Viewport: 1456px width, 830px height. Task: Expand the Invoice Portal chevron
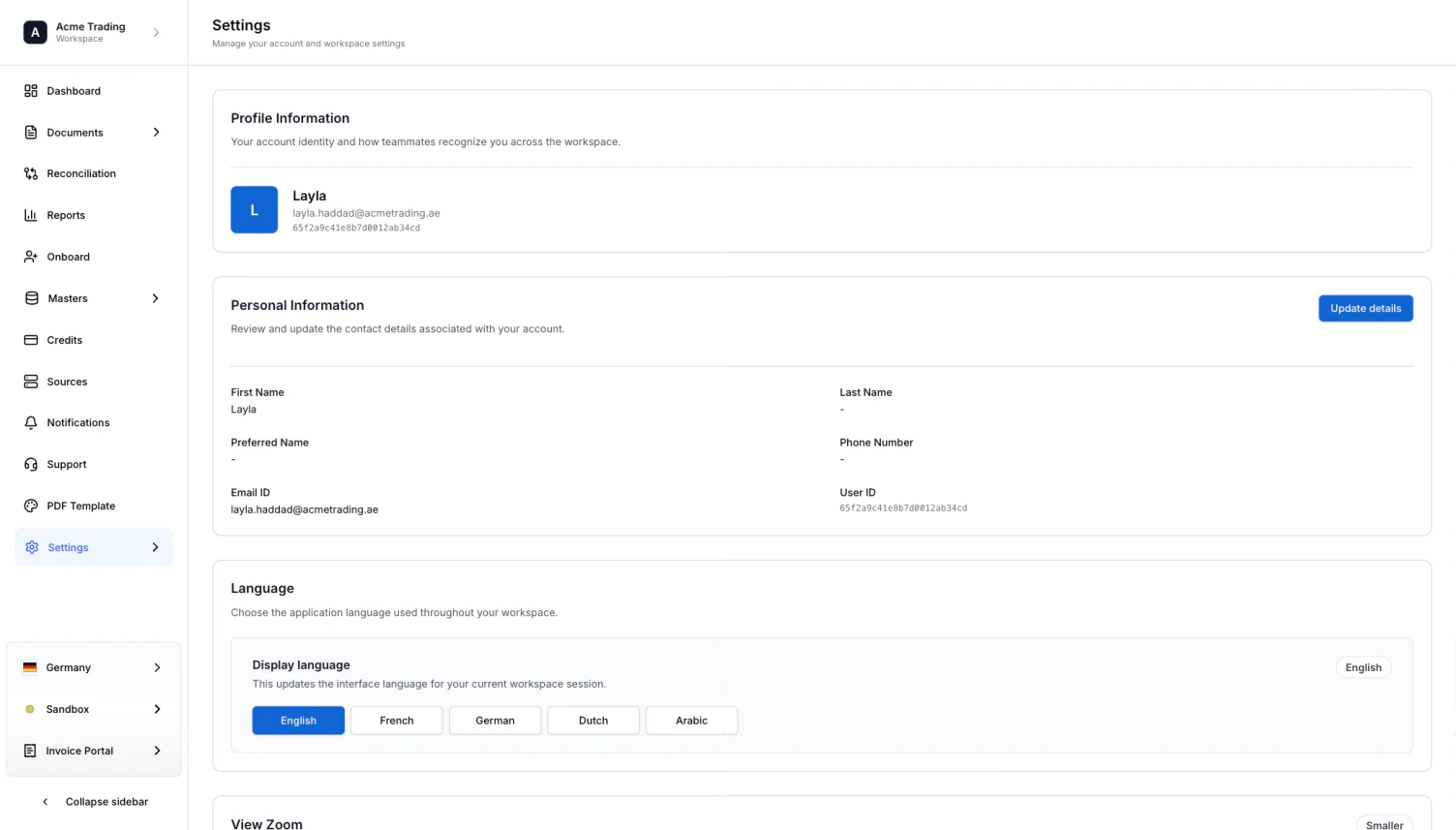157,751
